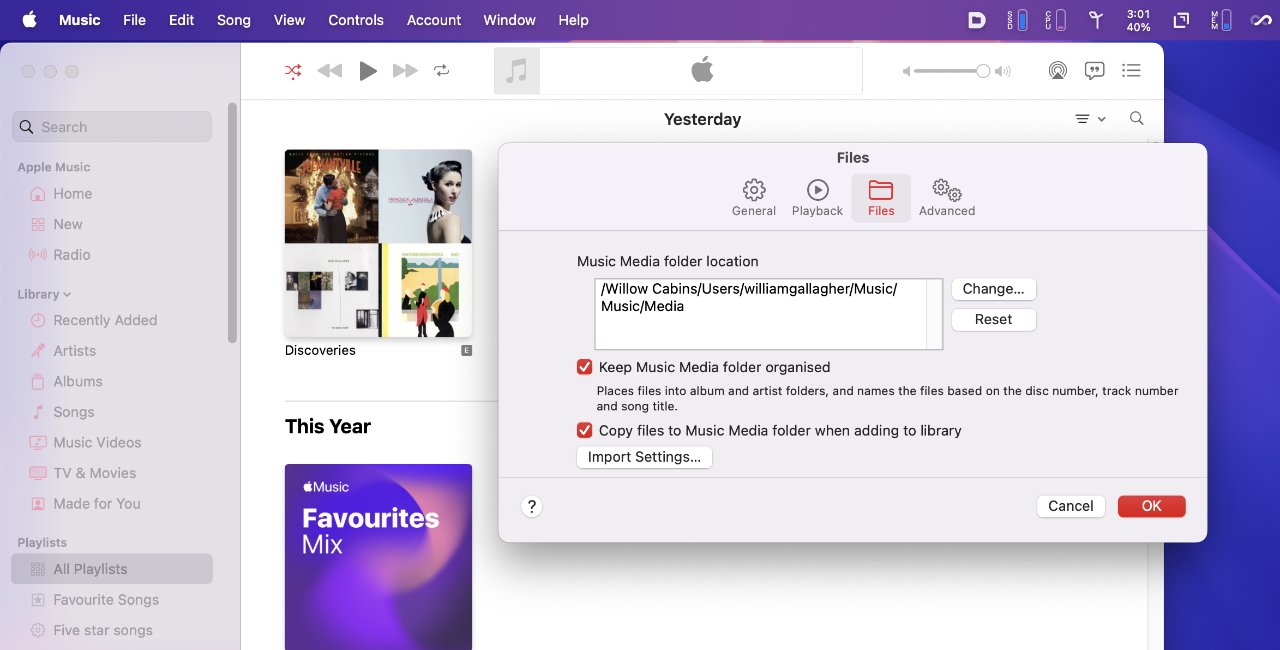
Task: Toggle shuffle in the Music toolbar
Action: coord(292,71)
